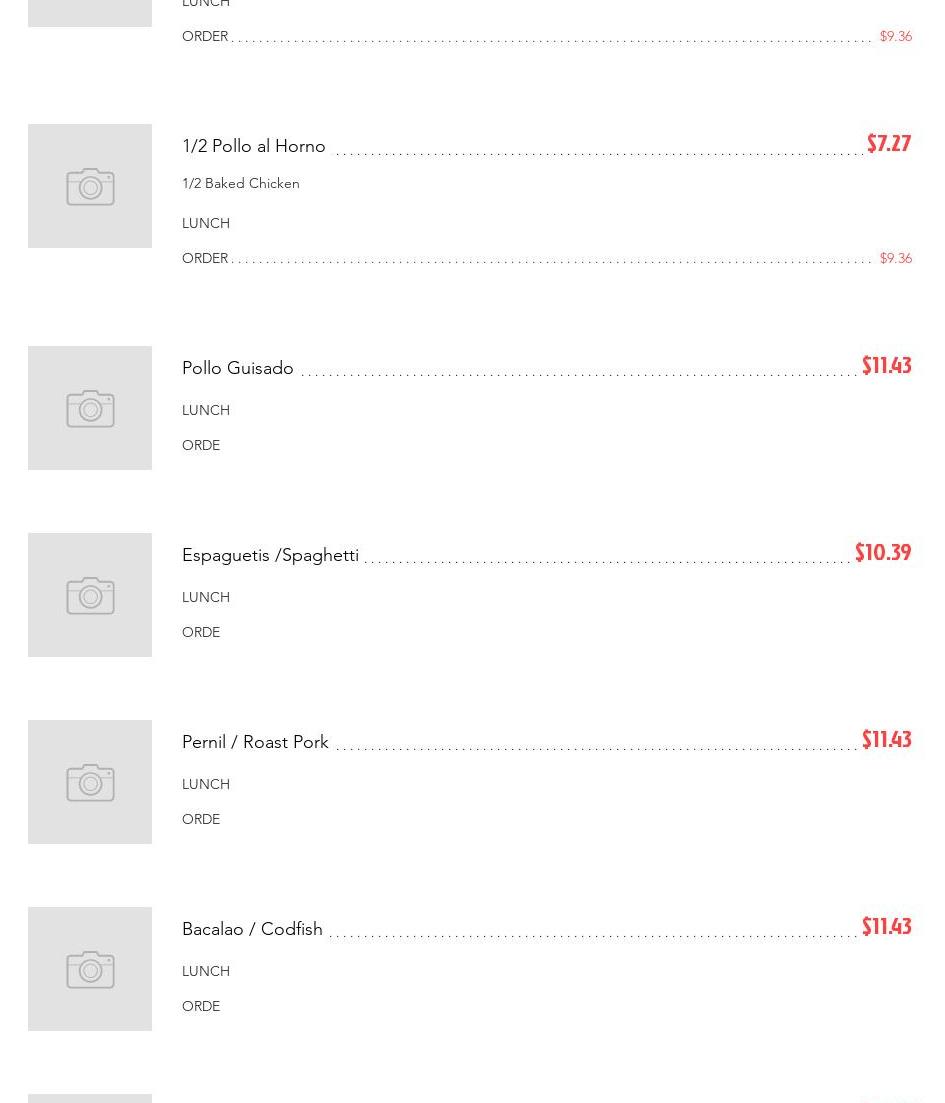Click Pollo Guisado's $11.43 price

tap(886, 366)
